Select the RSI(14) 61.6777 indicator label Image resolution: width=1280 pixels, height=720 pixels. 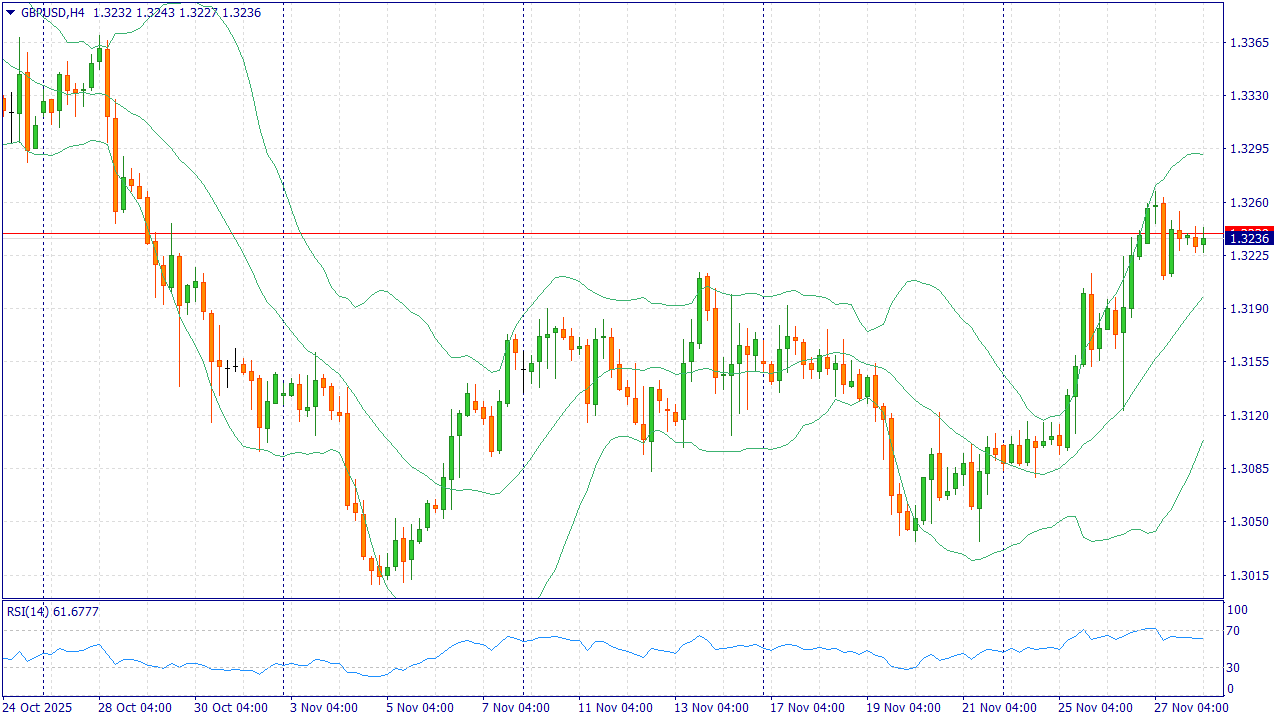(53, 611)
